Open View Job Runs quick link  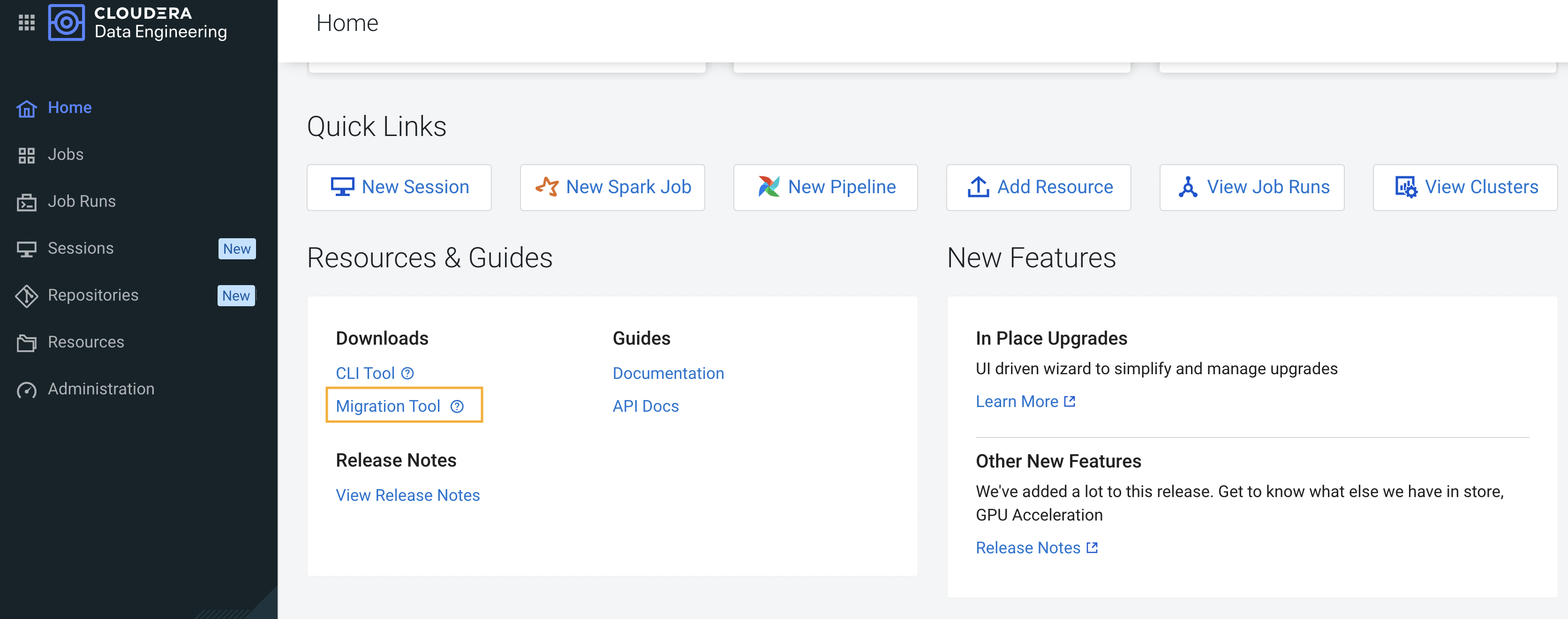click(x=1251, y=187)
